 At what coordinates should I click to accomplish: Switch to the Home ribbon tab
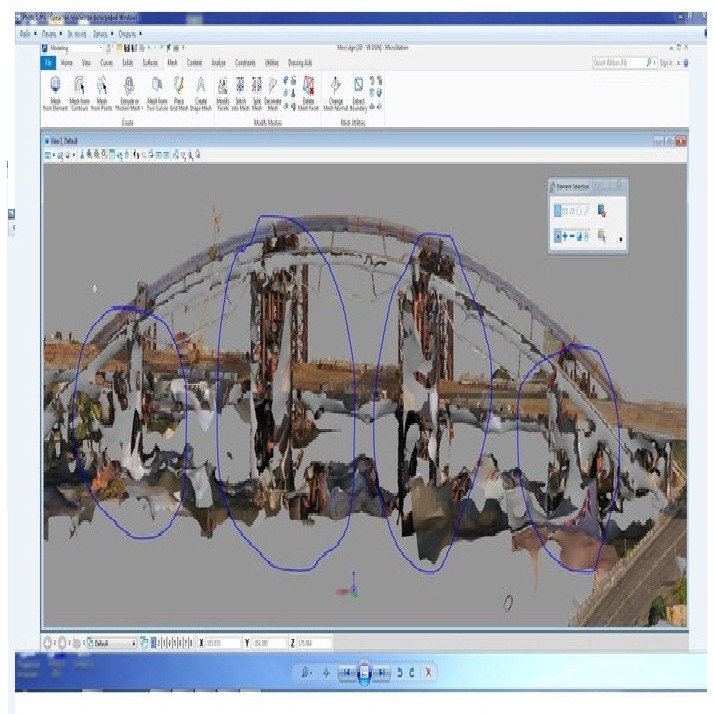click(x=67, y=63)
